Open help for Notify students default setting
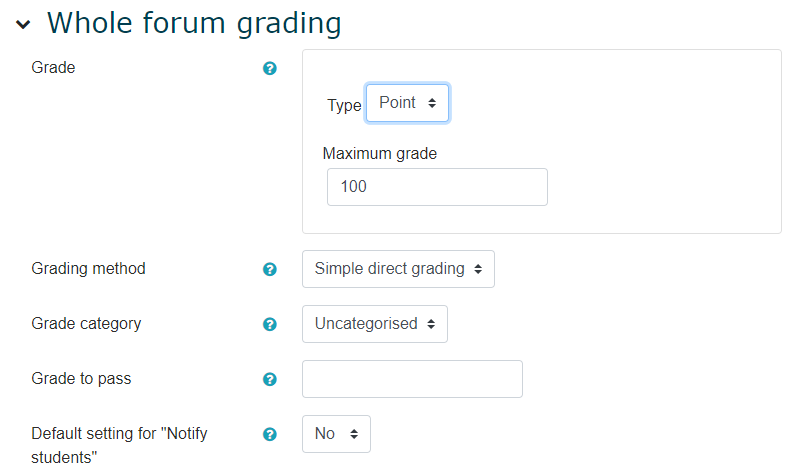 (x=269, y=434)
